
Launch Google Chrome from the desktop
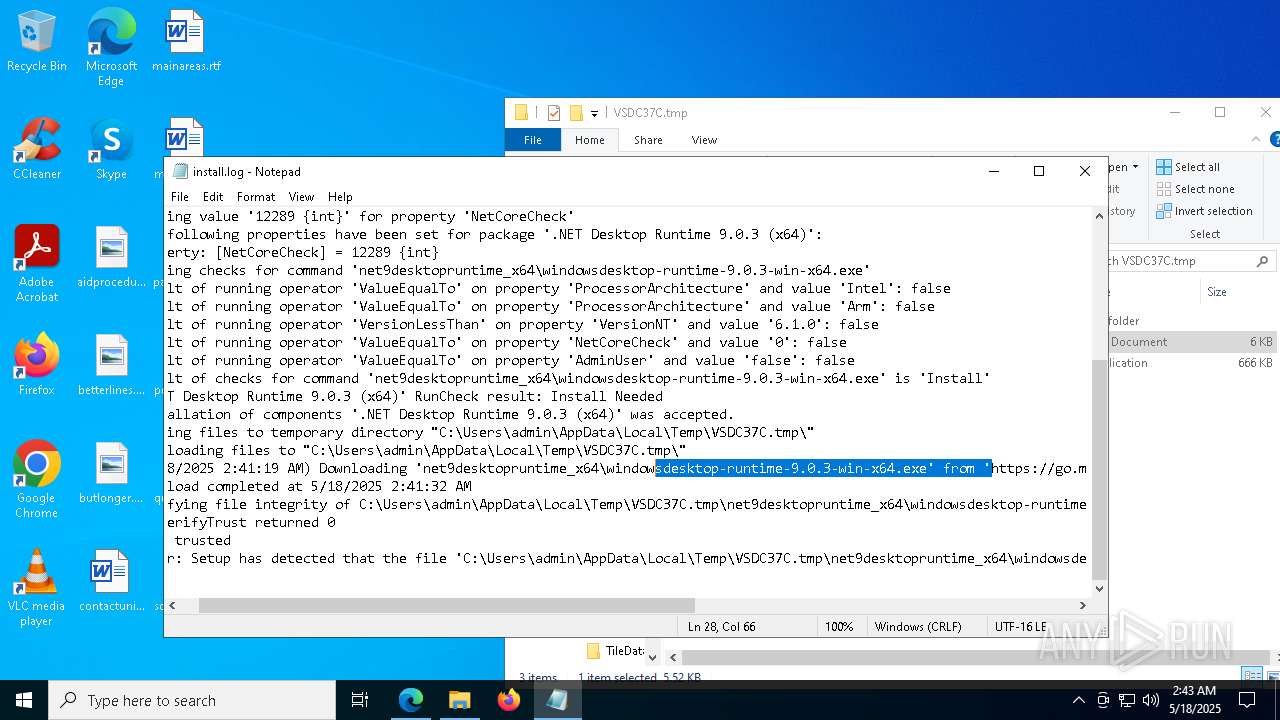37,480
